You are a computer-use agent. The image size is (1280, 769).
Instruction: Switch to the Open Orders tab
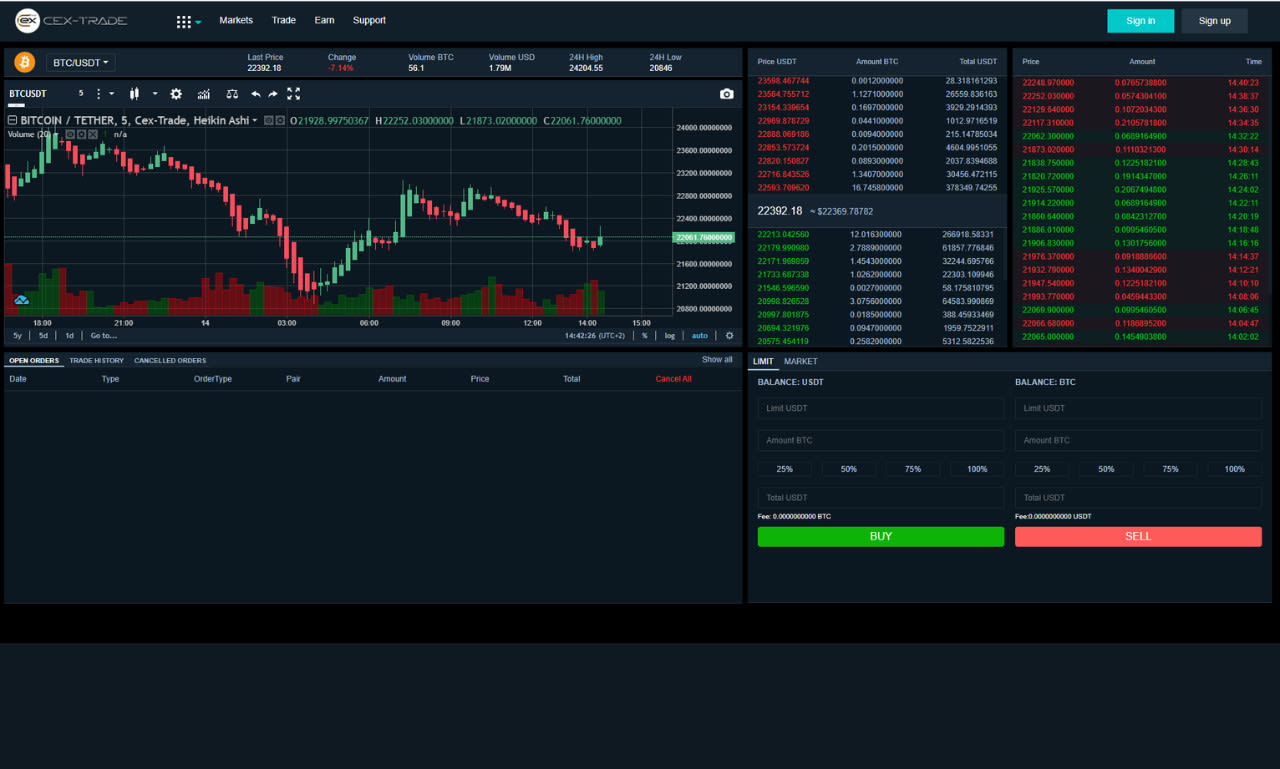(x=34, y=360)
